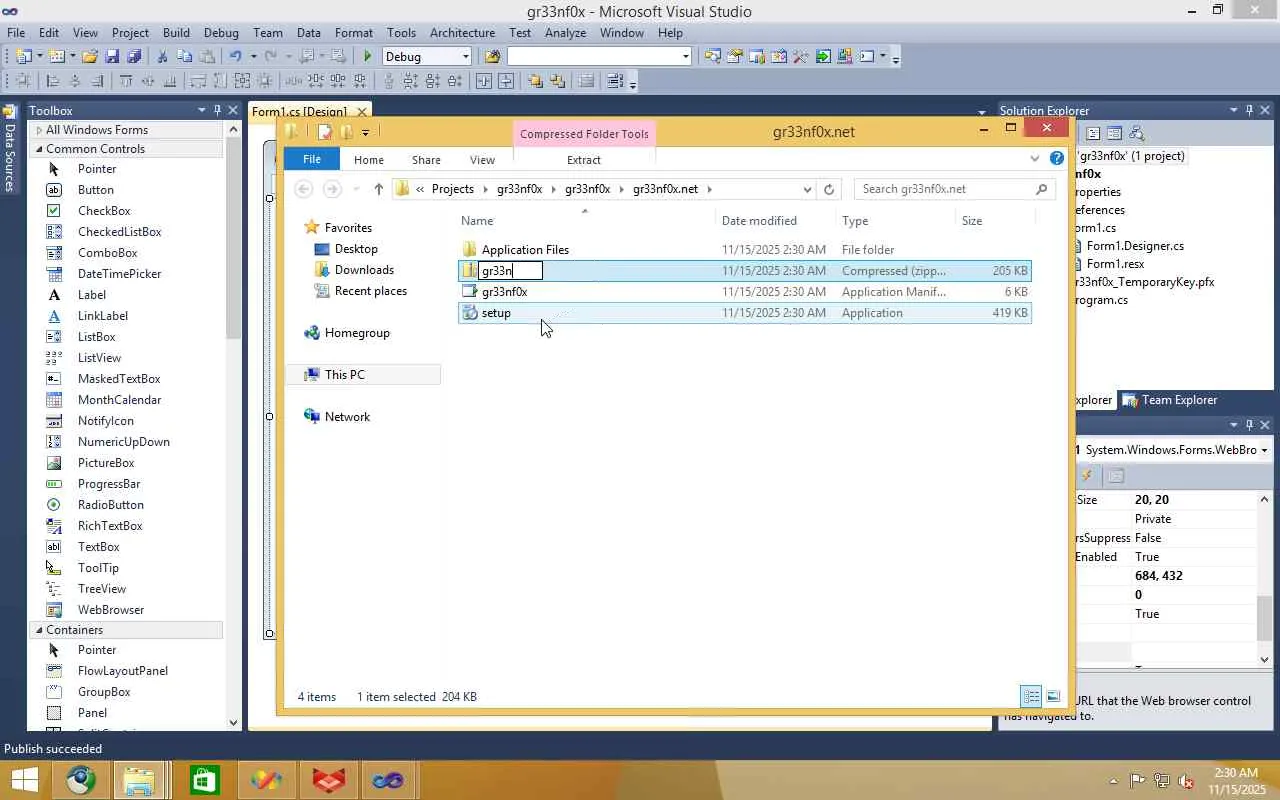Sort files by the Date modified column
Screen dimensions: 1280x800
coord(759,221)
